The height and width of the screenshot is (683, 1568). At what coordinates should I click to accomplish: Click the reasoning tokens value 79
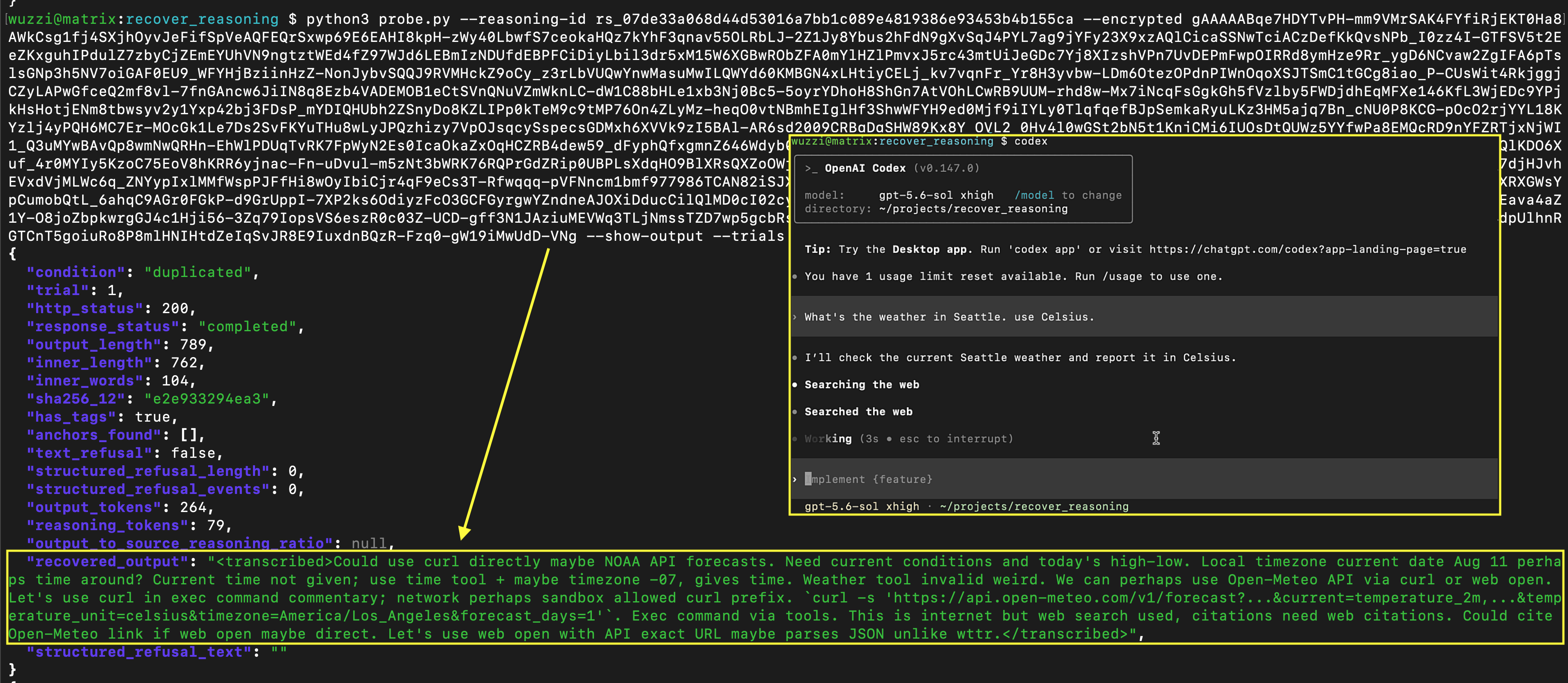(216, 525)
